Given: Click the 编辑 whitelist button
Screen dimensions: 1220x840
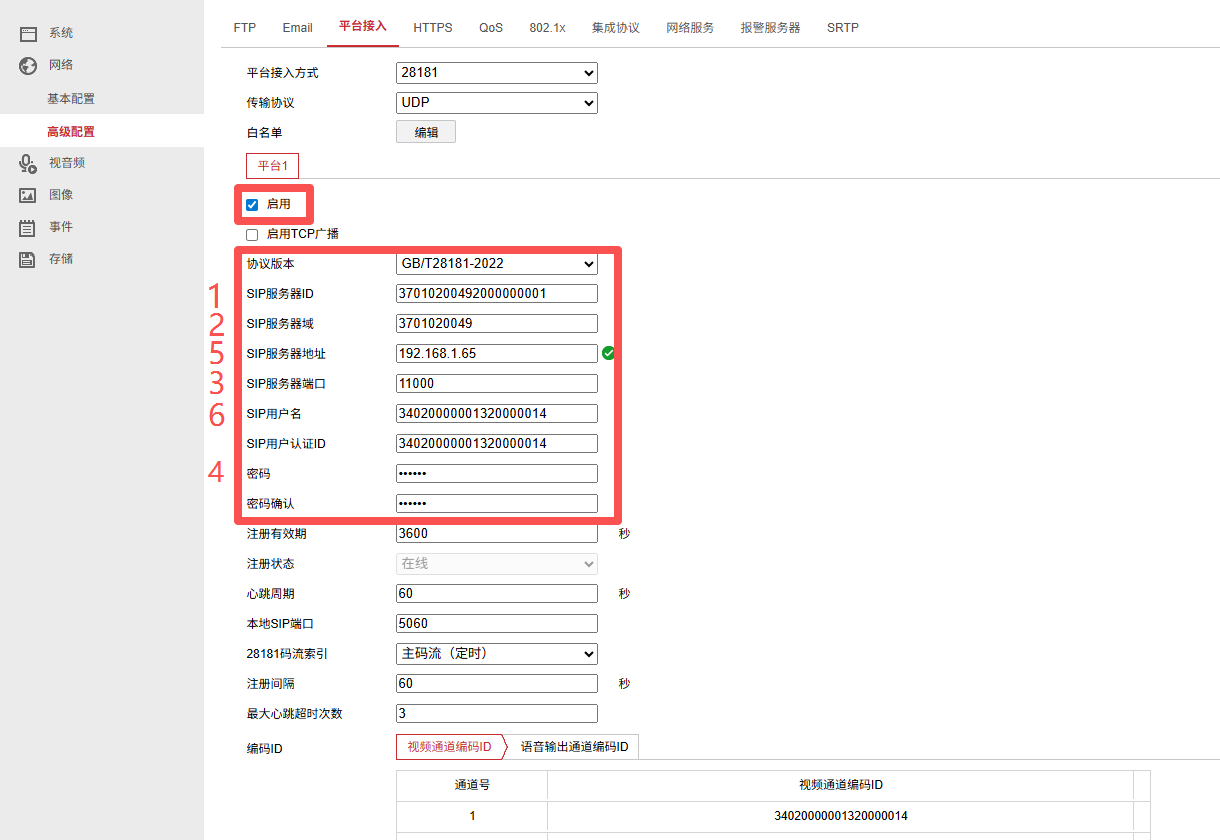Looking at the screenshot, I should (426, 132).
